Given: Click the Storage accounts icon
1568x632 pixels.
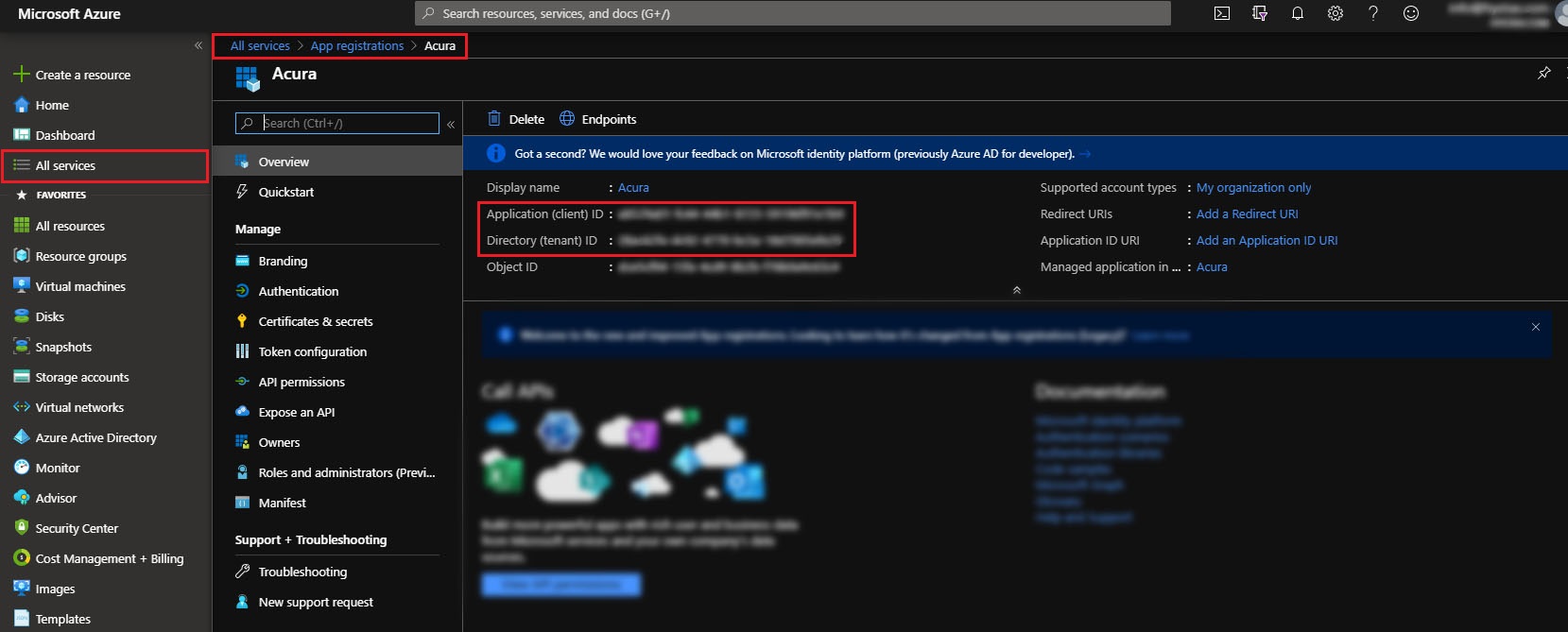Looking at the screenshot, I should [22, 377].
